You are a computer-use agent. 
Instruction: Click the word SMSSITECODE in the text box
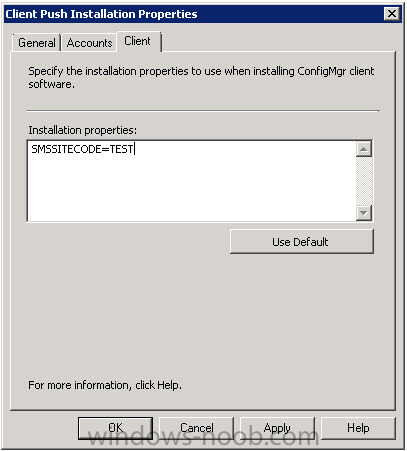(66, 149)
